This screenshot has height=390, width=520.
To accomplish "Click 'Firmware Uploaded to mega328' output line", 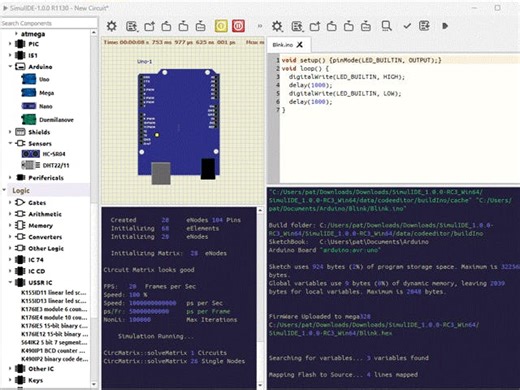I will click(320, 316).
